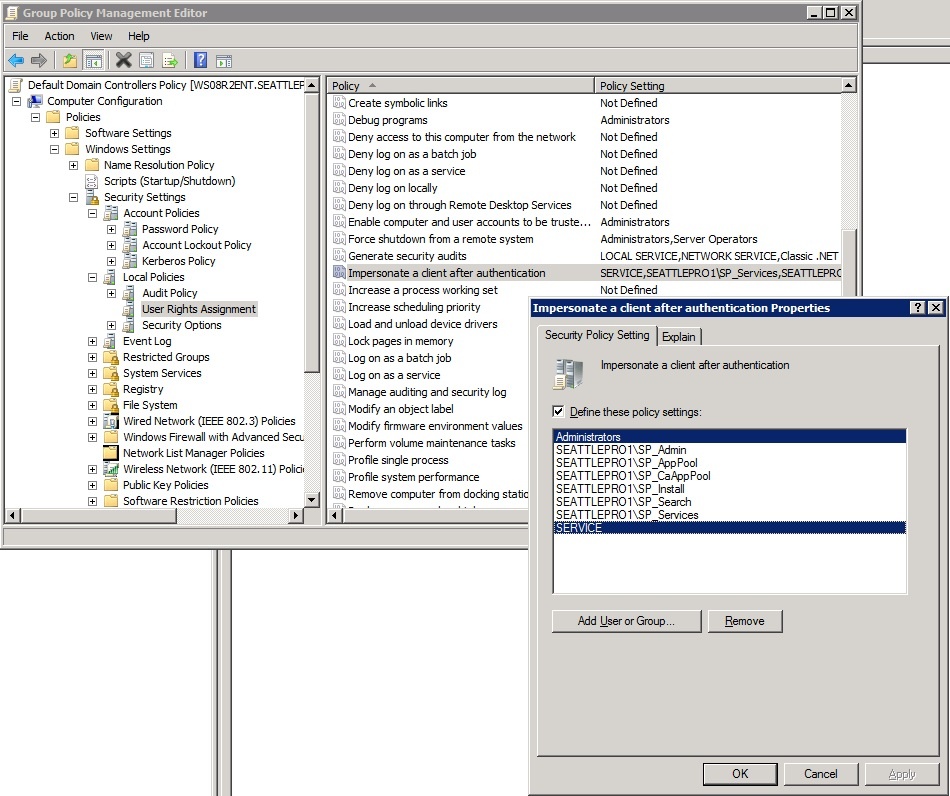Click the Add User or Group button
This screenshot has width=950, height=796.
pos(626,621)
